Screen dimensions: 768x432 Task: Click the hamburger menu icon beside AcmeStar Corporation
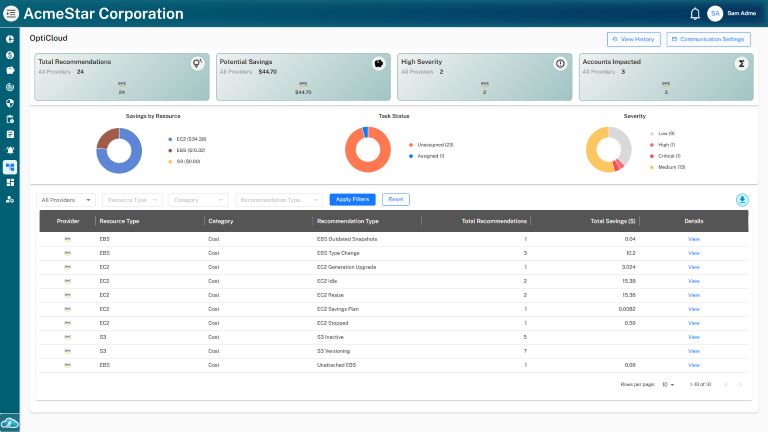tap(10, 13)
